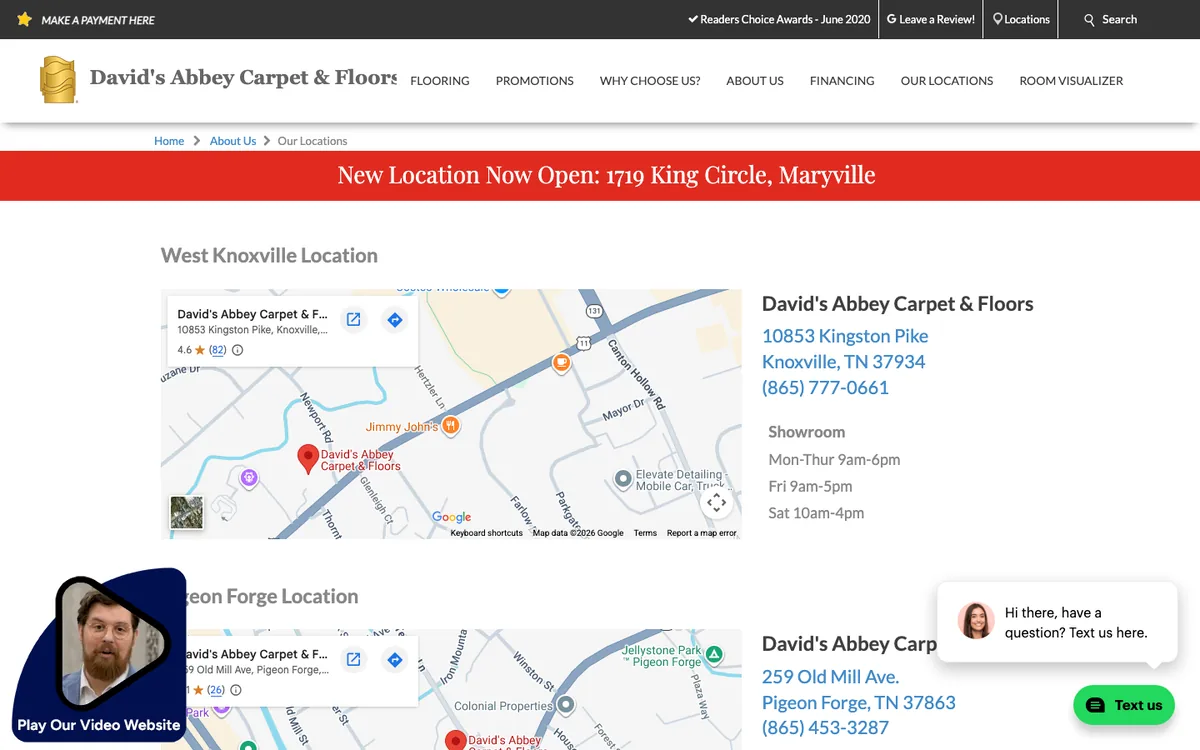
Task: Open the FLOORING menu
Action: point(440,81)
